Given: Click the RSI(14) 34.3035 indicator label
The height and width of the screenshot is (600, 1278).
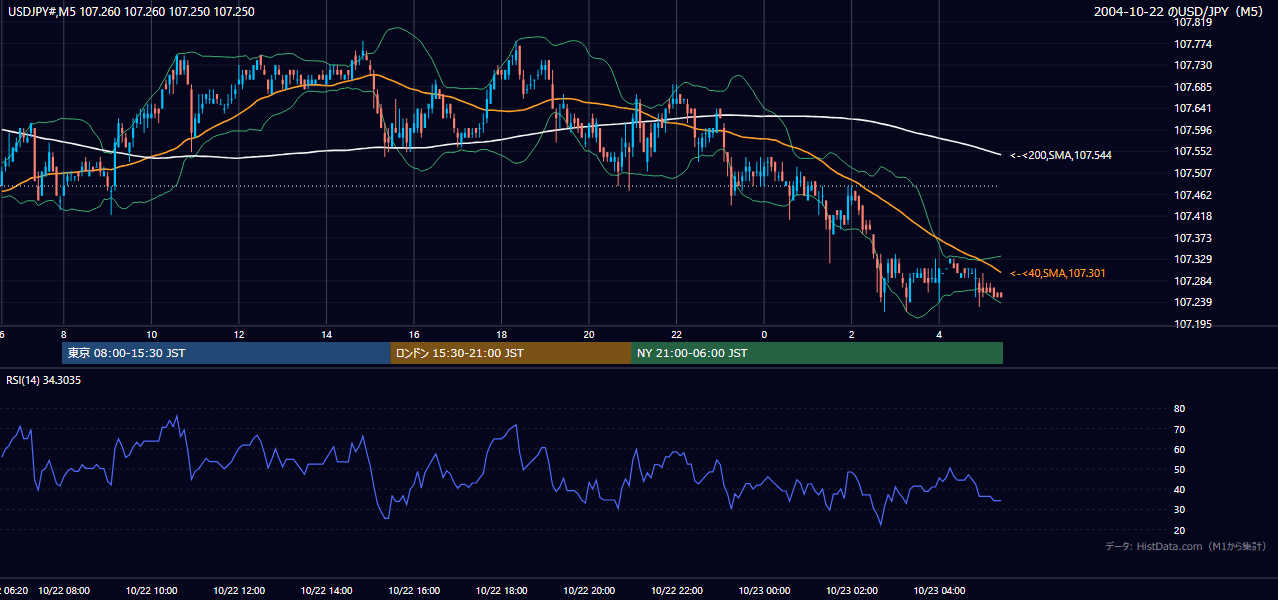Looking at the screenshot, I should point(44,381).
